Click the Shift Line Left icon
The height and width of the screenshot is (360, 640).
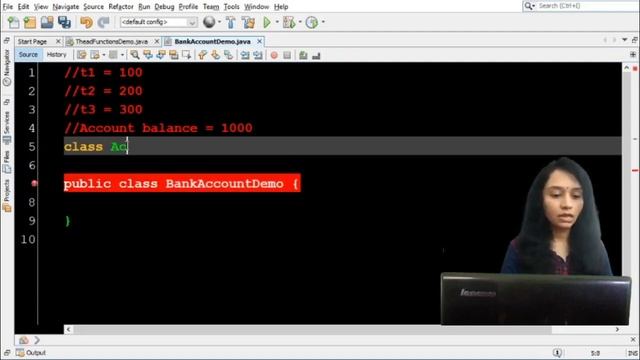(x=244, y=55)
